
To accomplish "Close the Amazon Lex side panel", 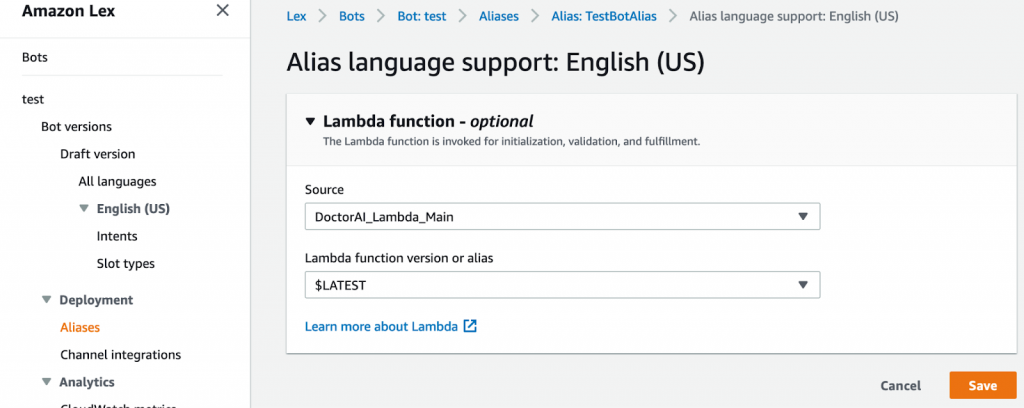I will (223, 10).
